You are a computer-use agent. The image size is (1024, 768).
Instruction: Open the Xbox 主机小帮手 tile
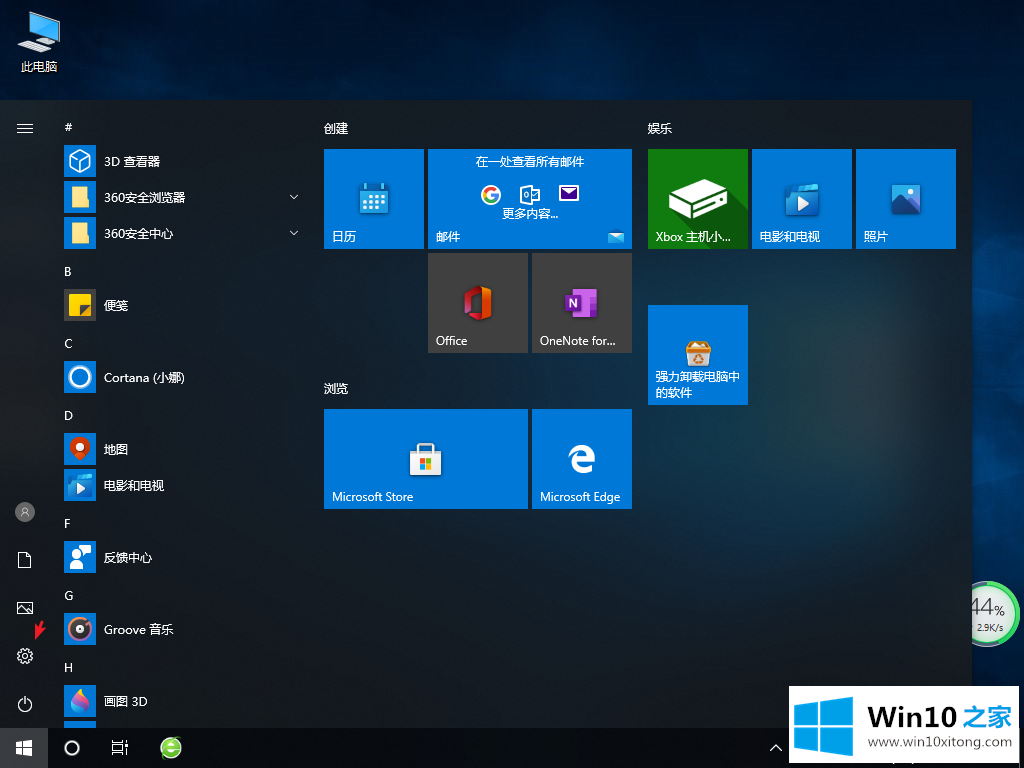click(697, 199)
